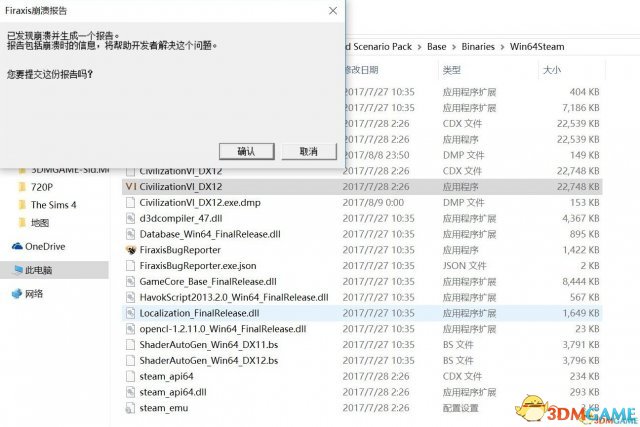
Task: Select d3dcompiler_47.dll file name
Action: (181, 219)
